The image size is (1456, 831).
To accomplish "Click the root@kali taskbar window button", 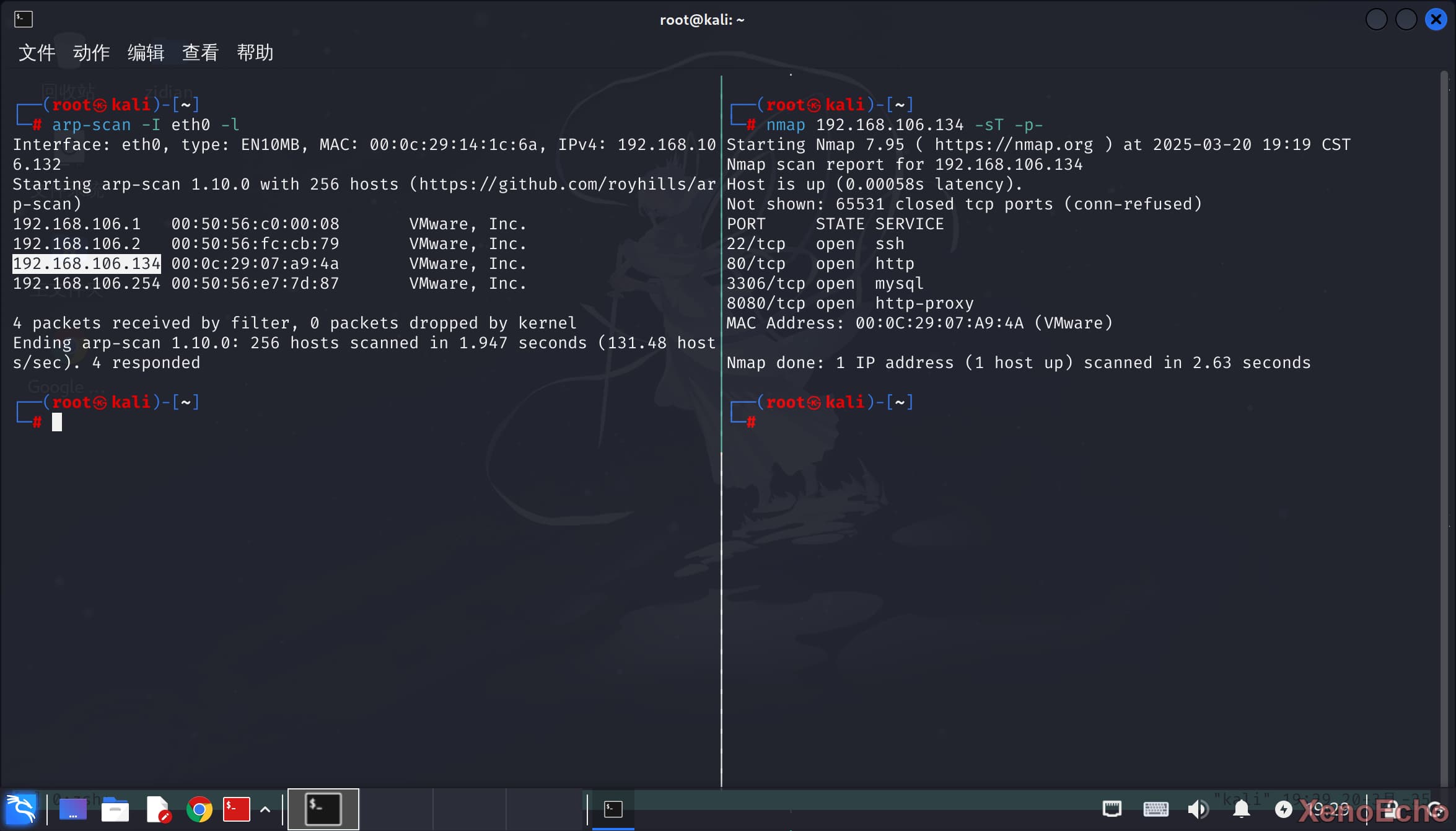I will (613, 809).
